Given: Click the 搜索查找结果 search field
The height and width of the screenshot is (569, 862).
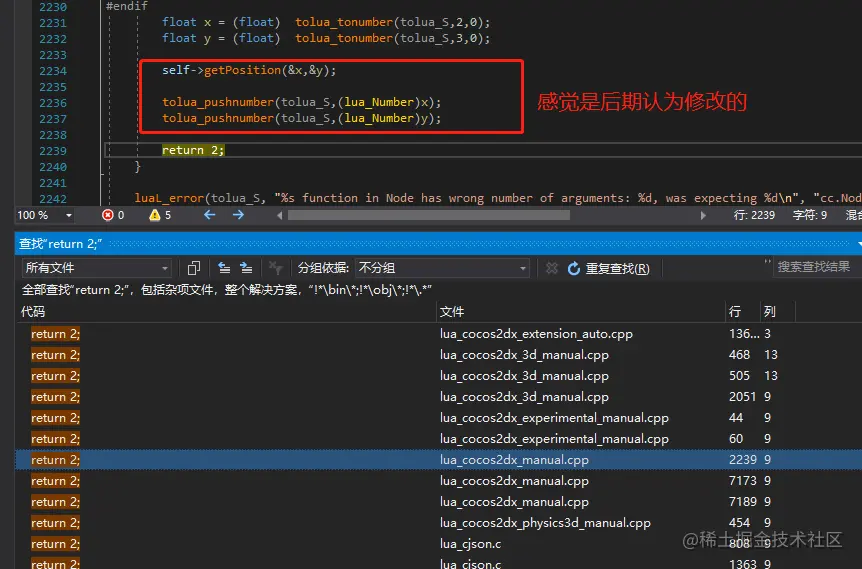Looking at the screenshot, I should (817, 267).
